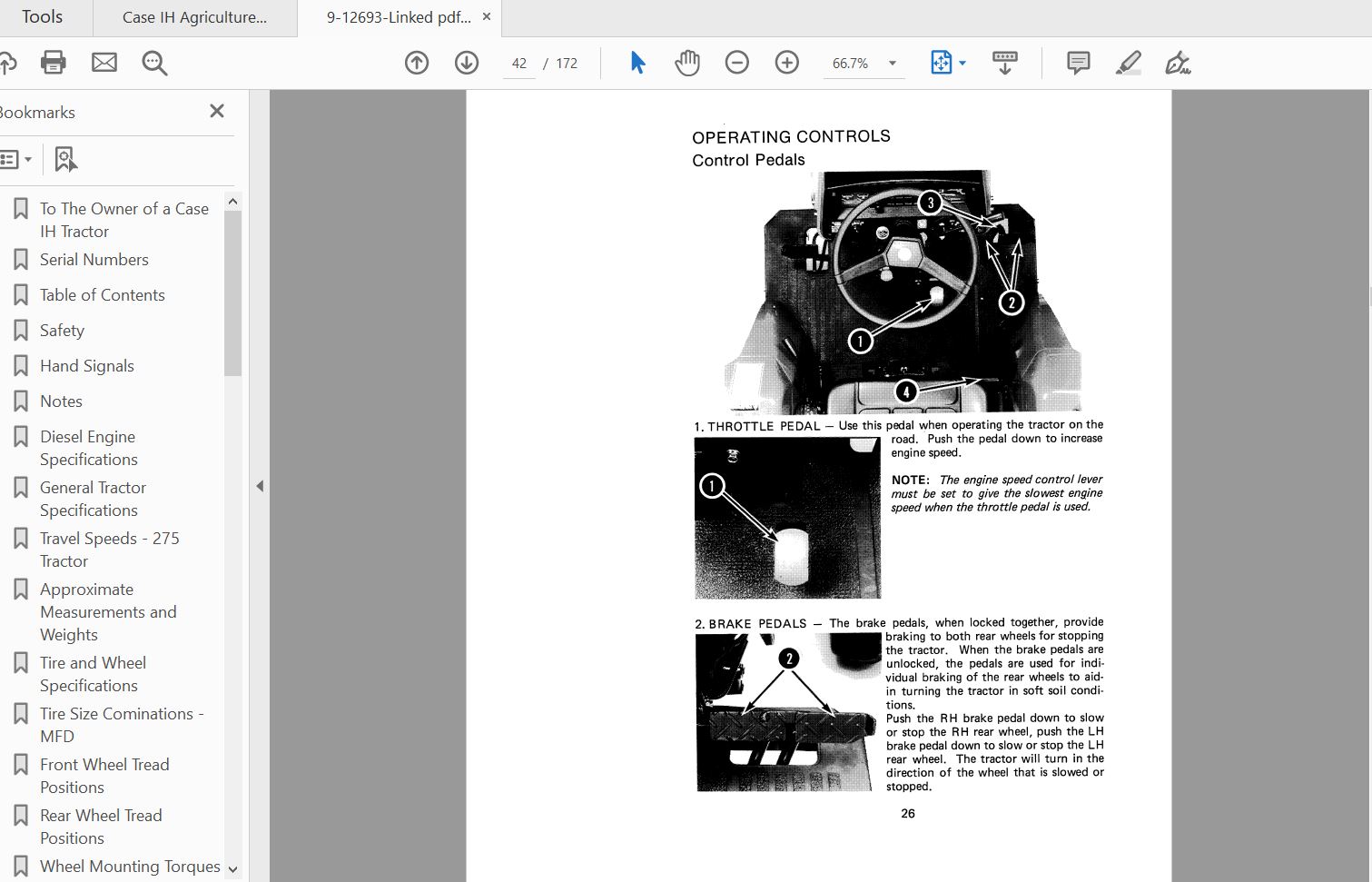Open Tire Size Cominations - MFD bookmark

[122, 725]
